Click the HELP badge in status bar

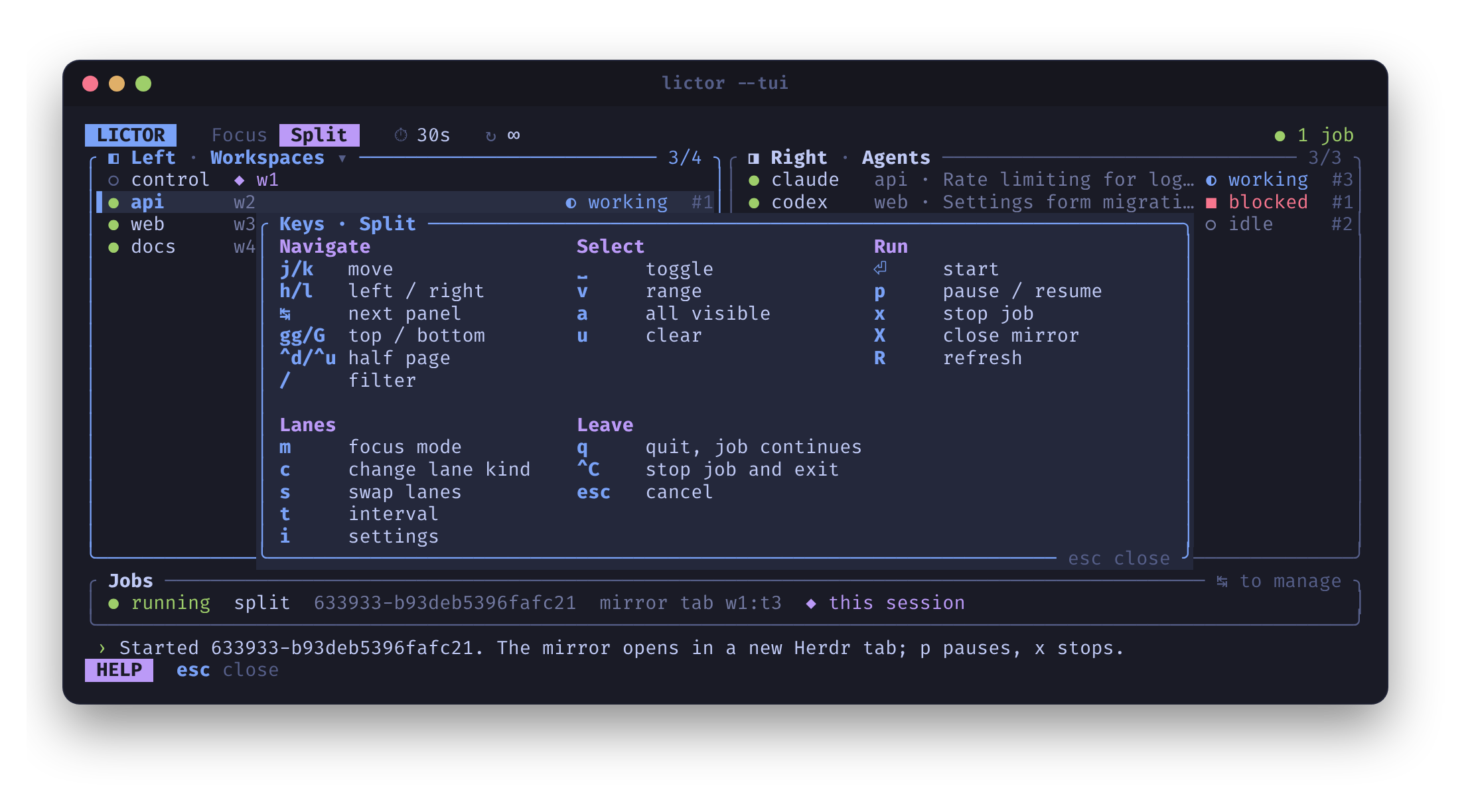(x=119, y=670)
